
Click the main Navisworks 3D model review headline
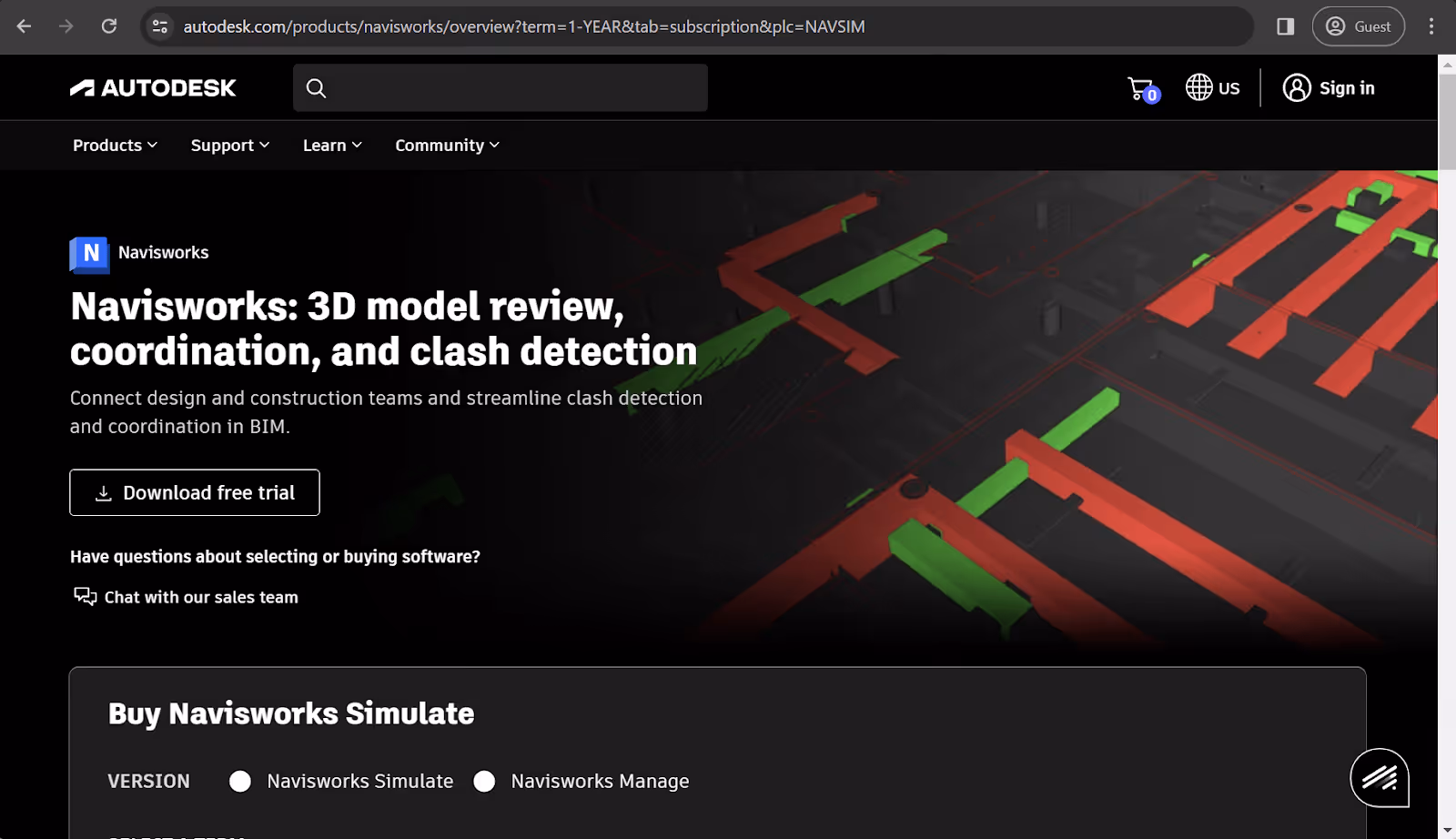pos(384,329)
